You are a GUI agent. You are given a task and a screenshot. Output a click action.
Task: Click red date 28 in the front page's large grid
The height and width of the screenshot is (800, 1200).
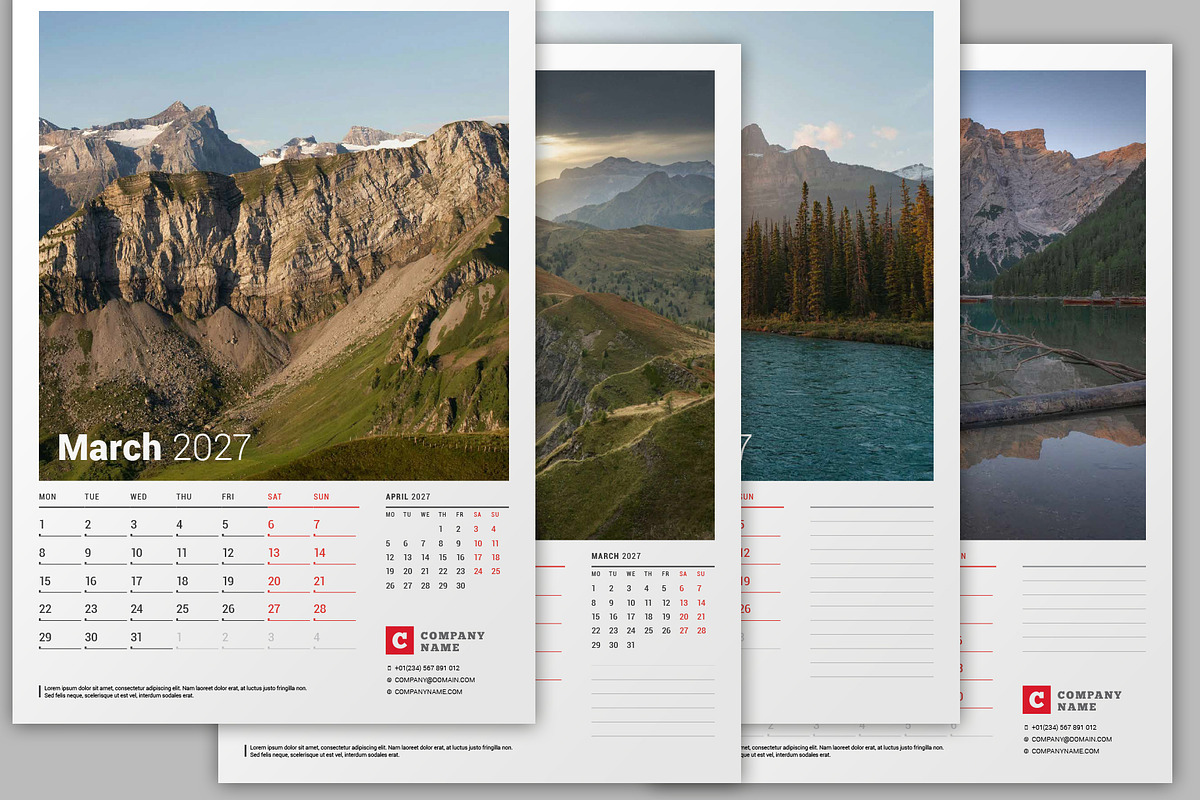pyautogui.click(x=320, y=609)
